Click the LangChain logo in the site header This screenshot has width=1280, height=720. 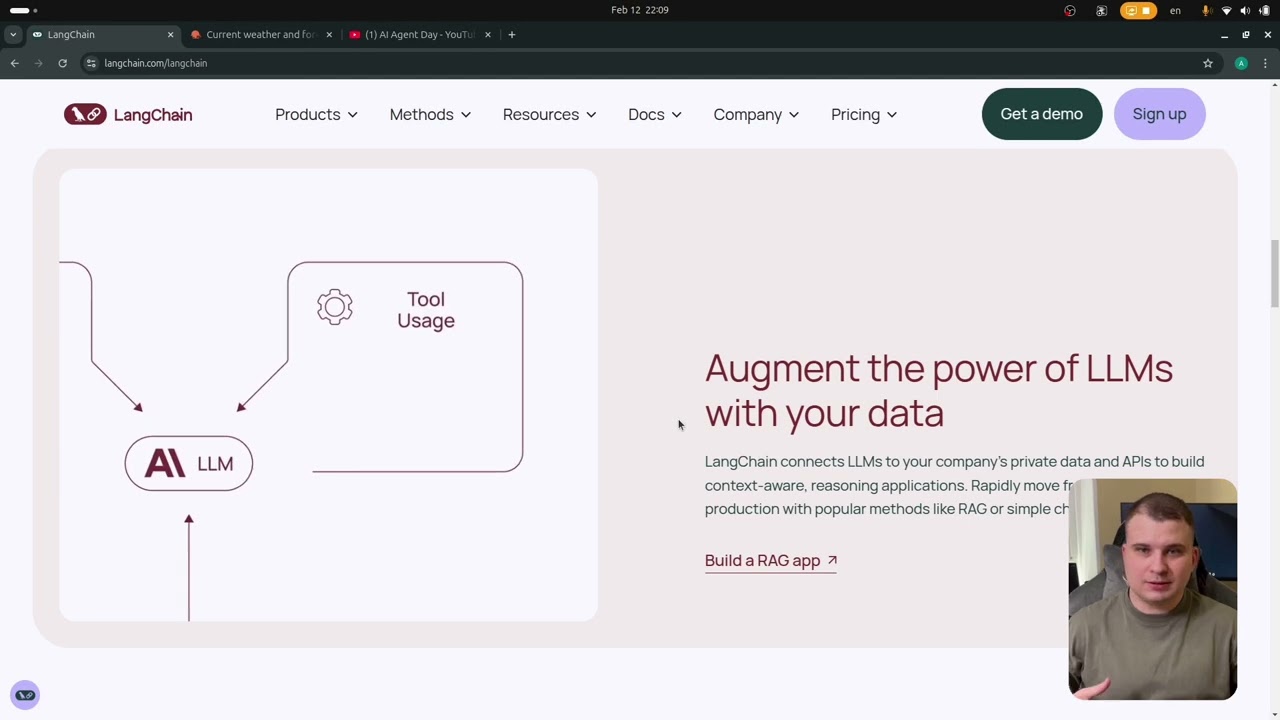[128, 114]
